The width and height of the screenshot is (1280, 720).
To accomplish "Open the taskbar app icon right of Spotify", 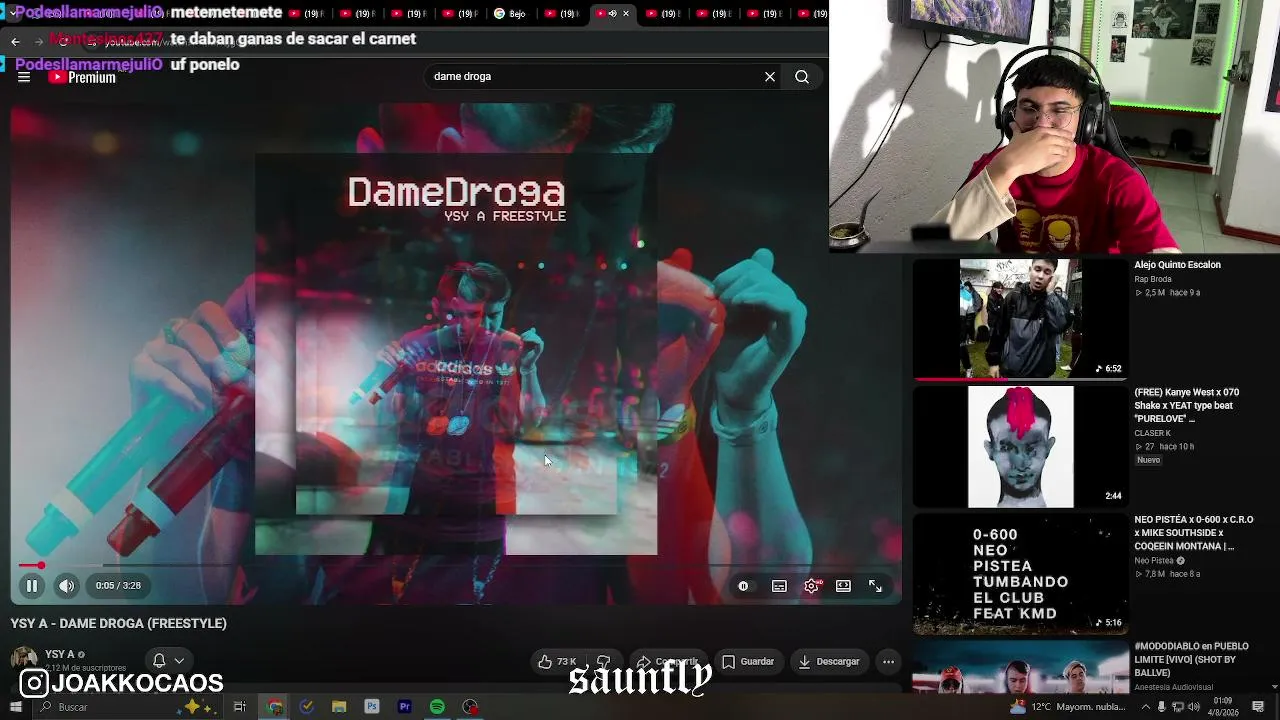I will pyautogui.click(x=470, y=707).
